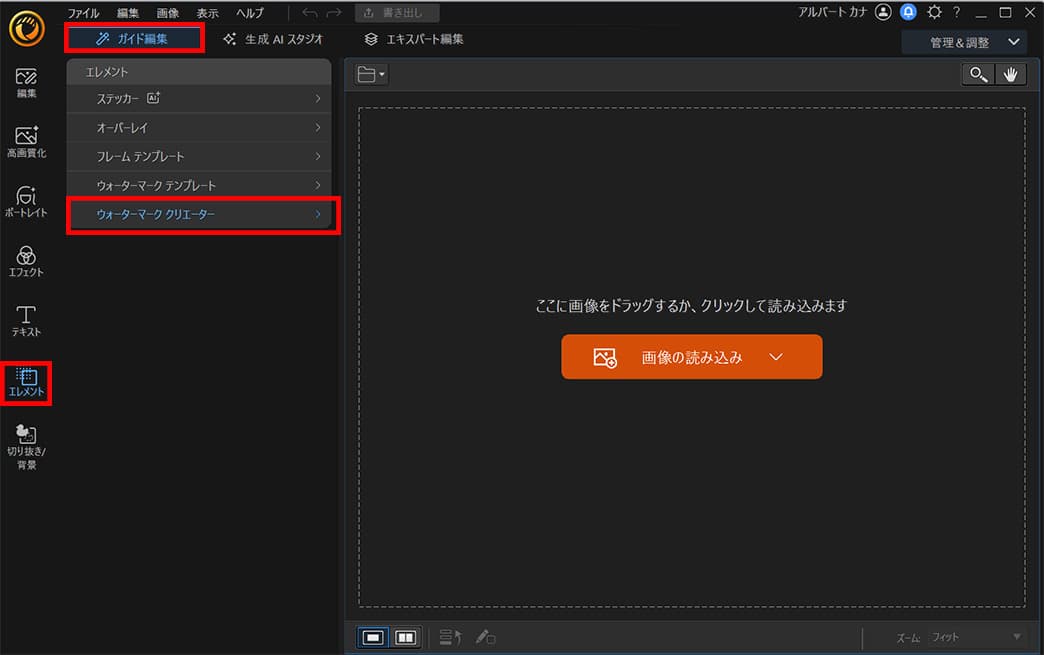Click the 画像の読み込み button
Image resolution: width=1044 pixels, height=655 pixels.
tap(691, 357)
